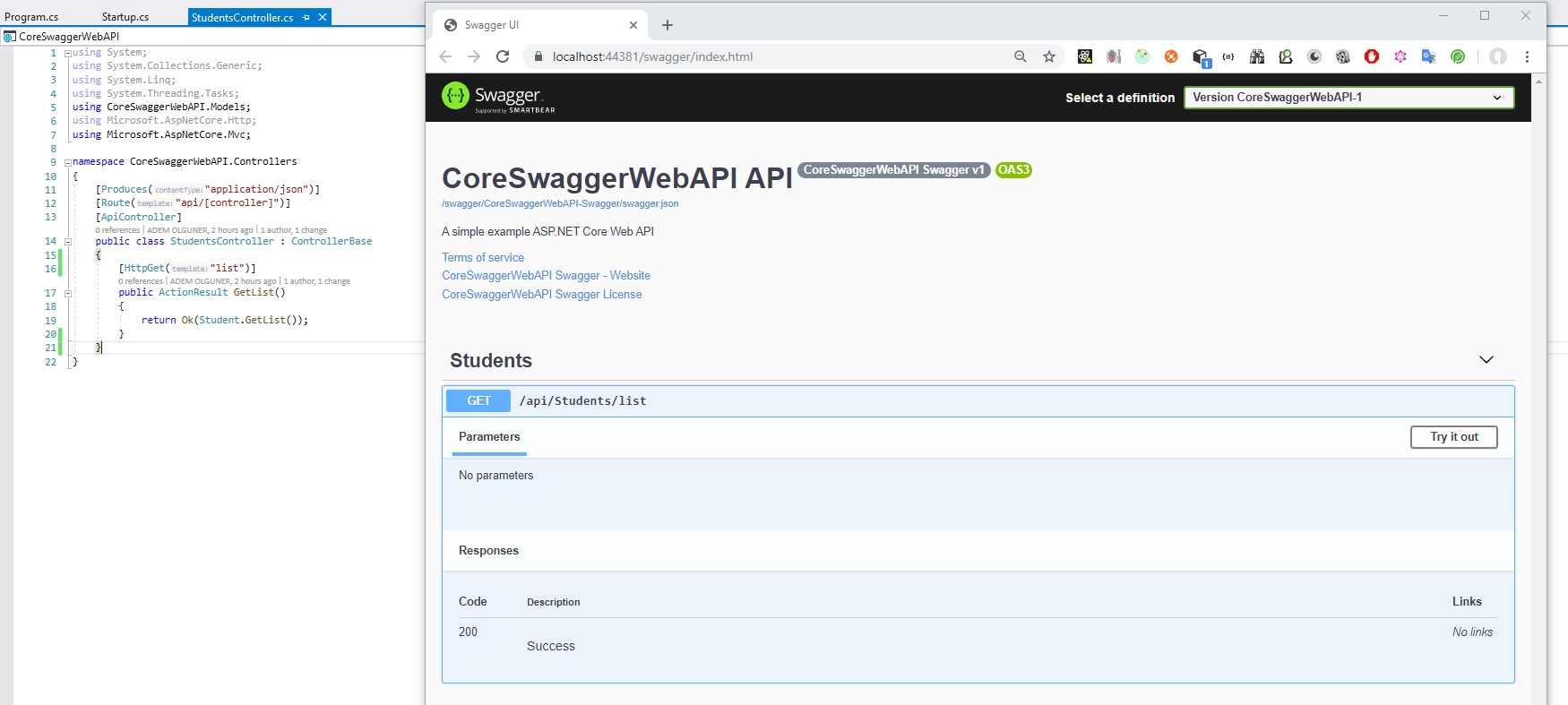Click the 'Success' response description
This screenshot has width=1568, height=705.
(551, 646)
